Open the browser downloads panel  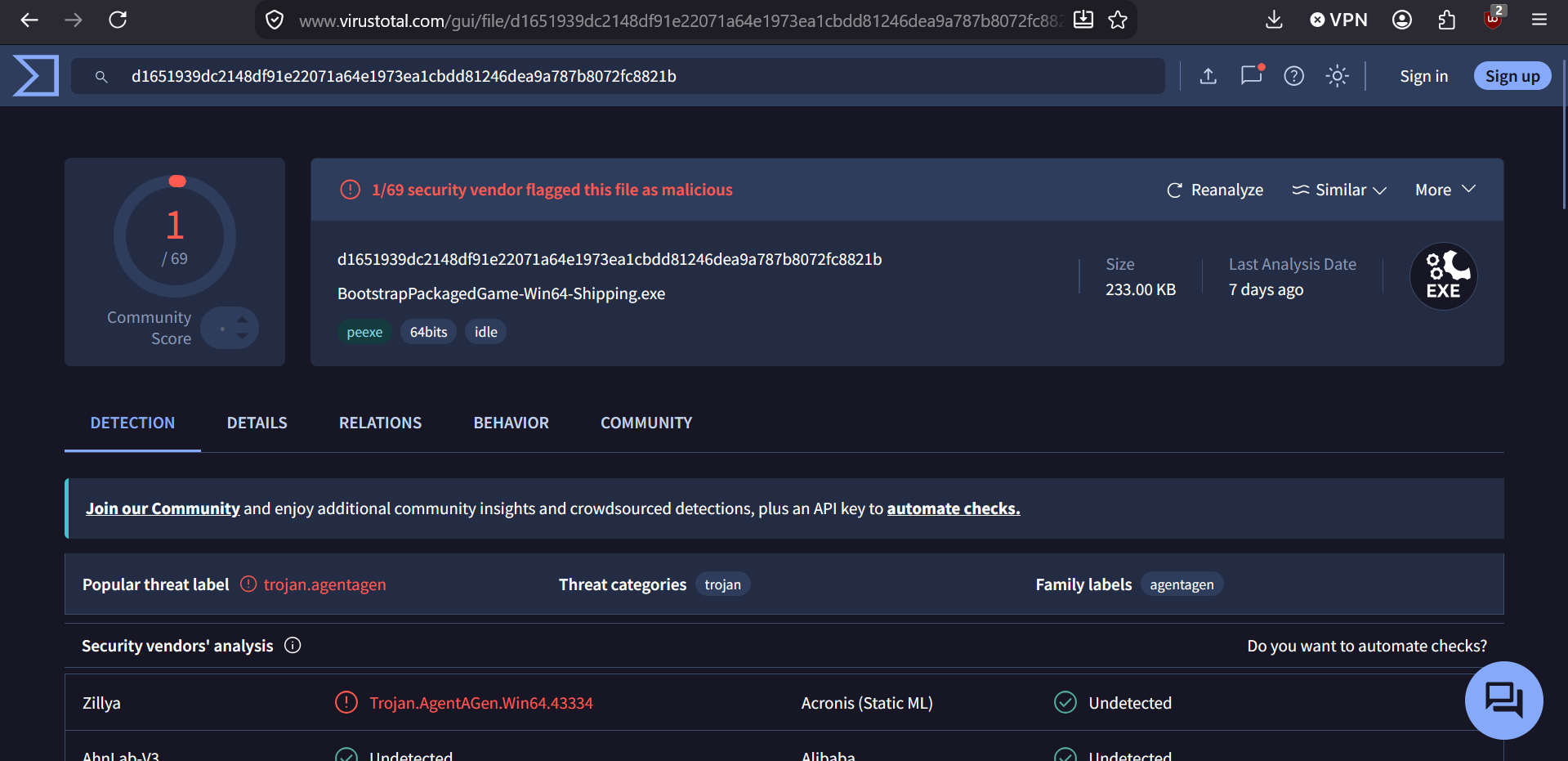[1274, 20]
